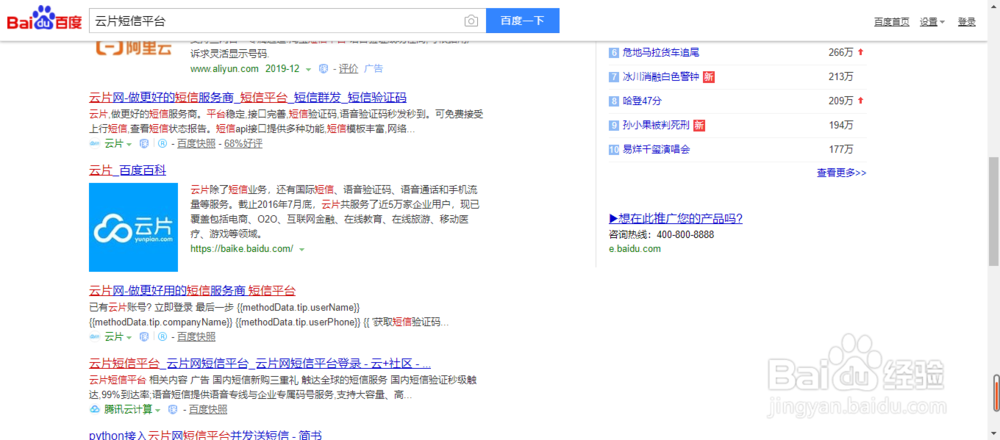Open 百度快照 next to 腾讯云计算
1000x440 pixels.
[208, 409]
